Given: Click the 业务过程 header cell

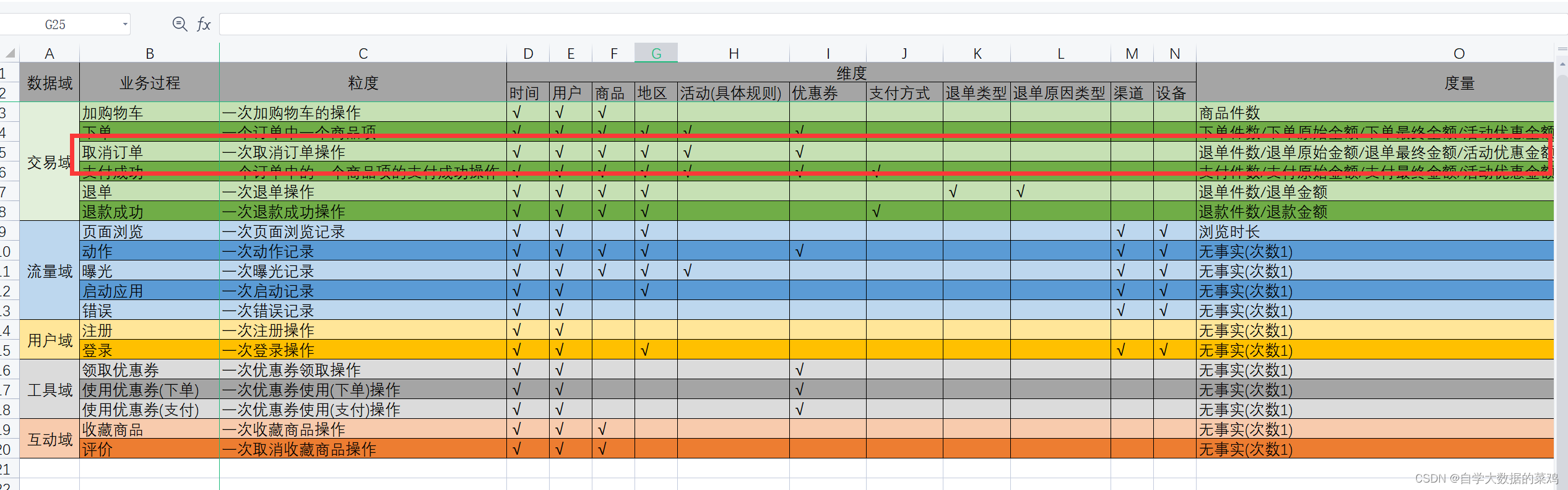Looking at the screenshot, I should (150, 82).
